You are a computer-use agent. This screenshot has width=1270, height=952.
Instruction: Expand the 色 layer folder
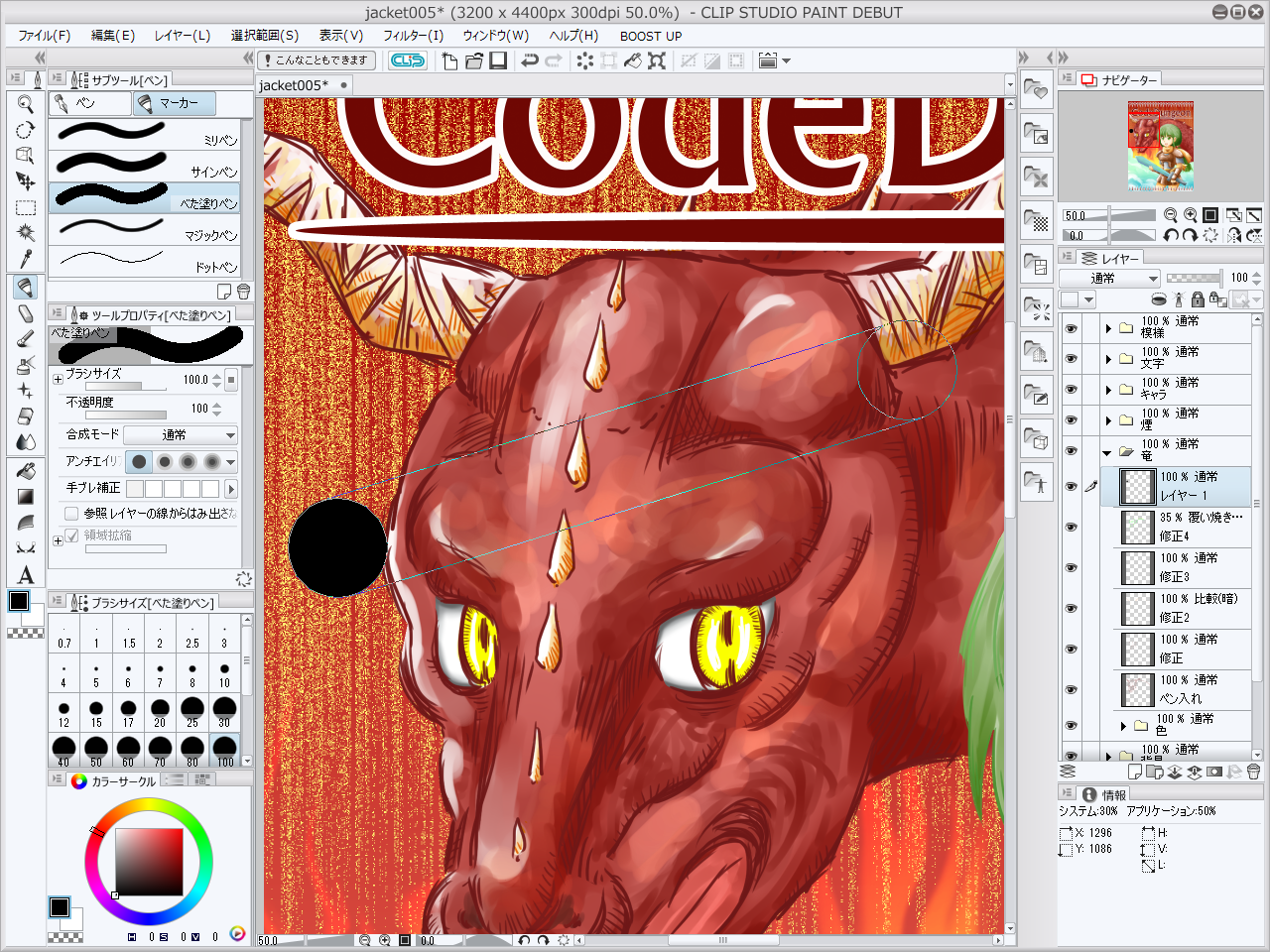click(x=1123, y=726)
